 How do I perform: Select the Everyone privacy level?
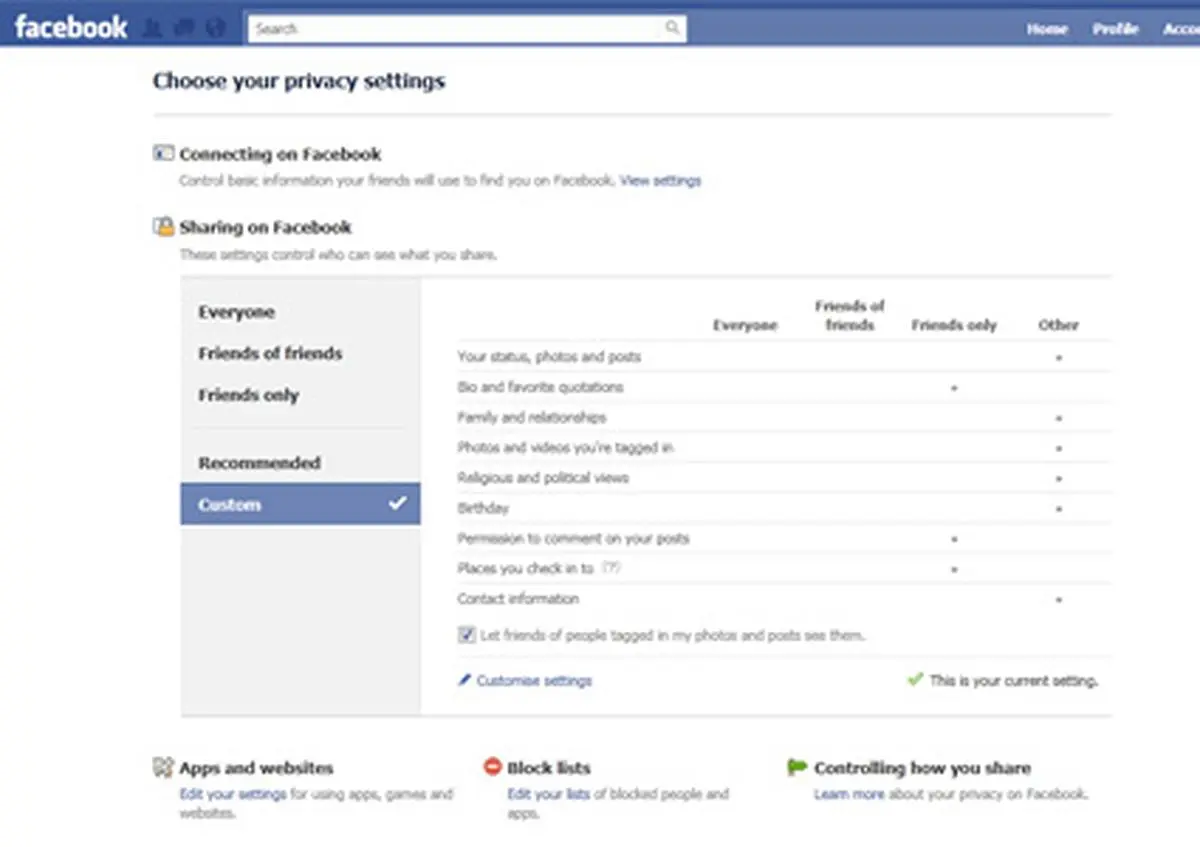236,312
